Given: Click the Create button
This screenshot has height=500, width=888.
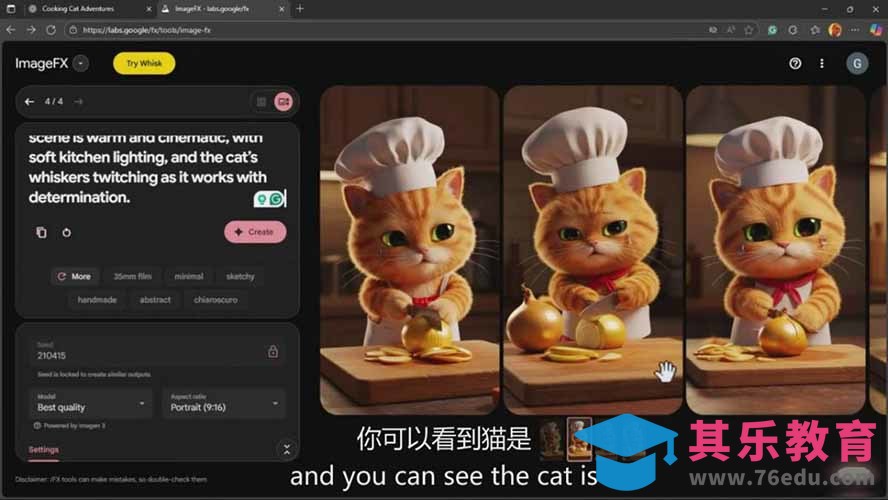Looking at the screenshot, I should tap(255, 232).
